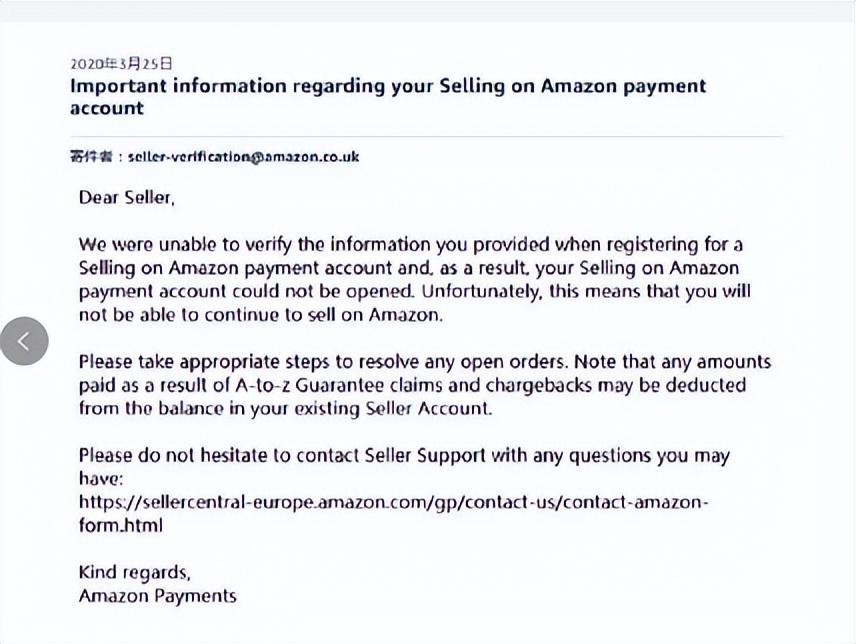Click the 'Amazon Payments' signature
The image size is (856, 644).
(158, 596)
